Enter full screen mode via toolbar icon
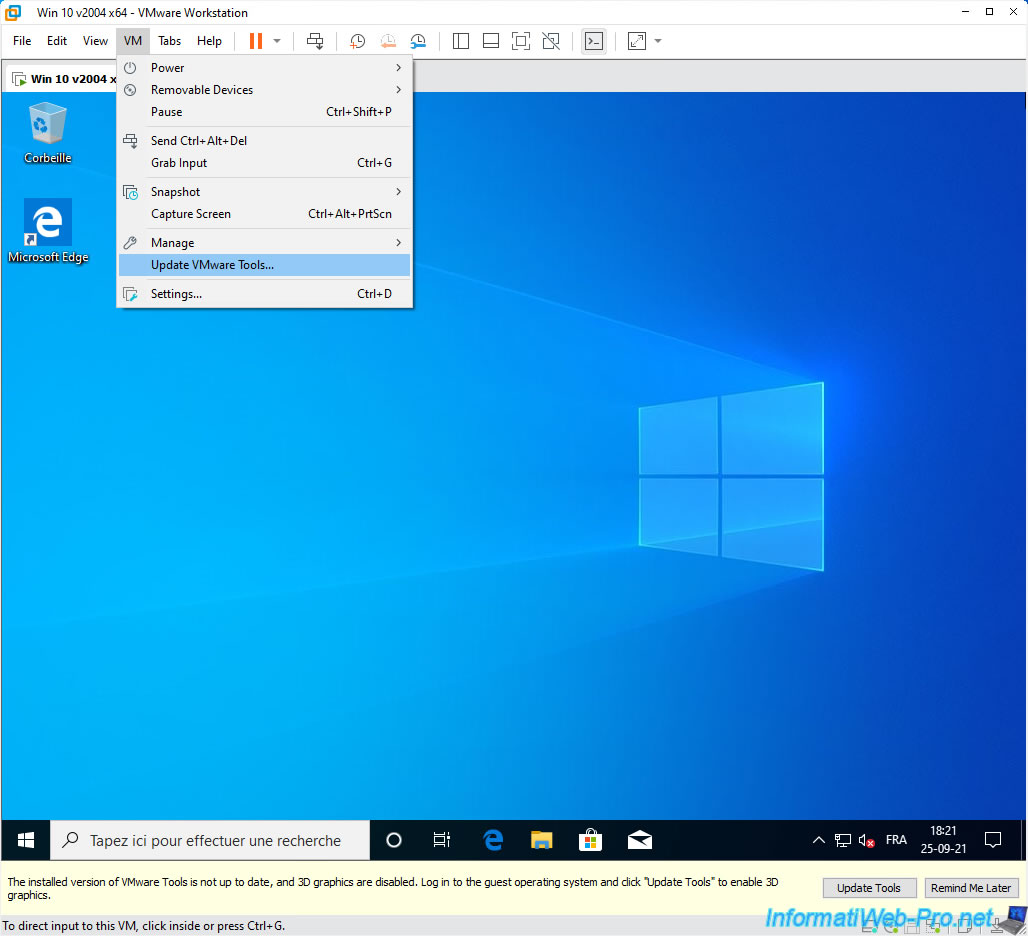 point(521,41)
